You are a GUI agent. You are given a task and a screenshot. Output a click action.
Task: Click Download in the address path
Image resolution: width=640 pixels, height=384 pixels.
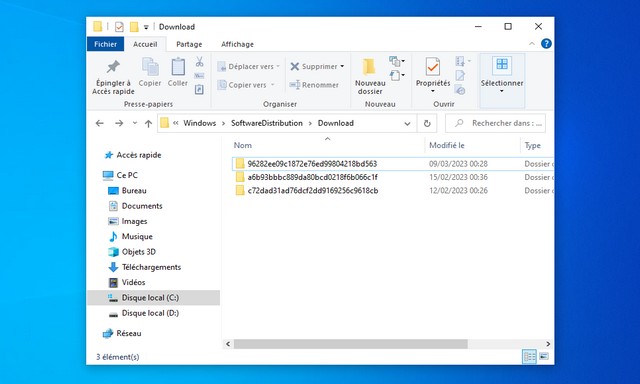336,123
